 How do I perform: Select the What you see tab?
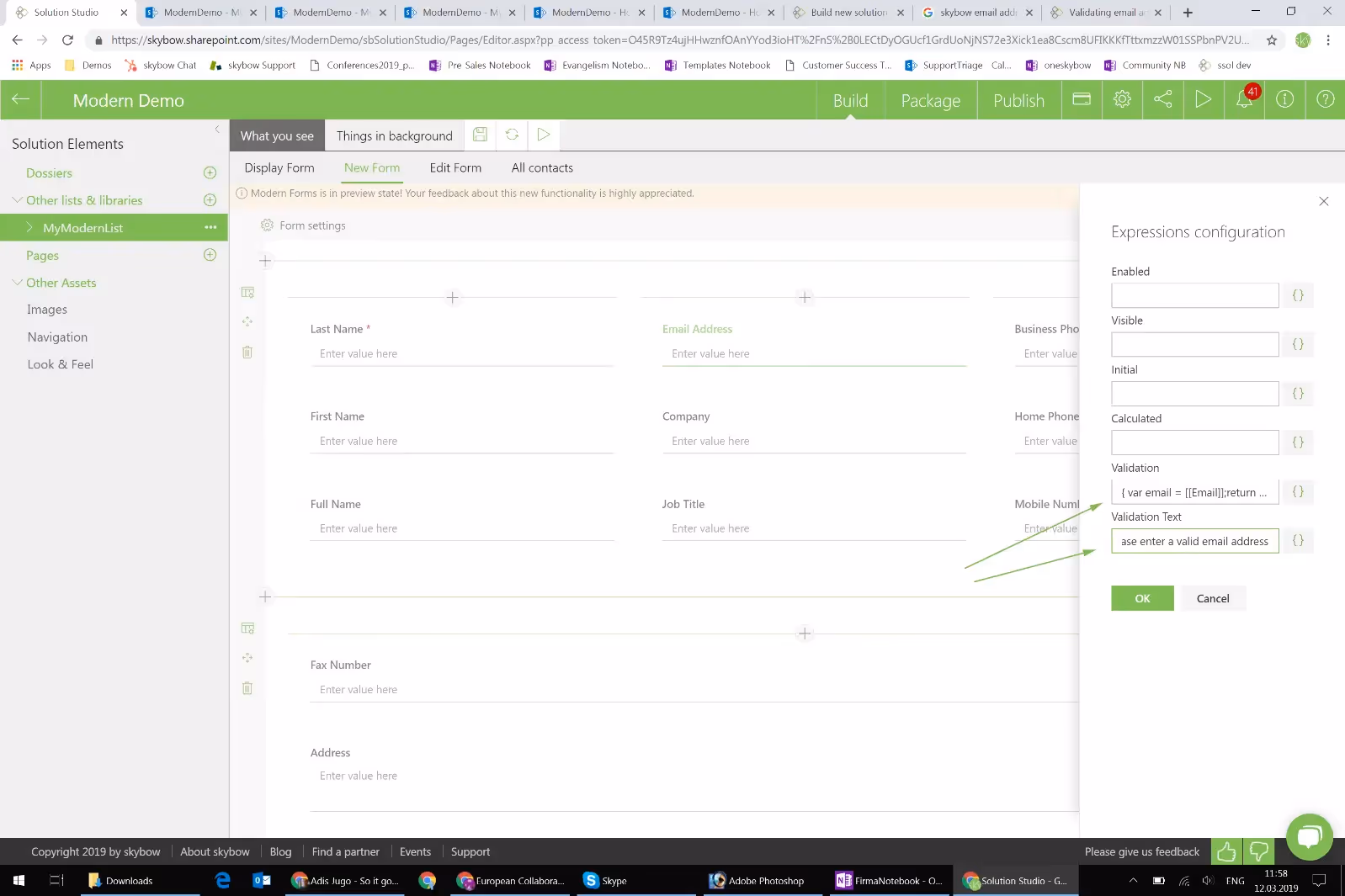(x=277, y=135)
